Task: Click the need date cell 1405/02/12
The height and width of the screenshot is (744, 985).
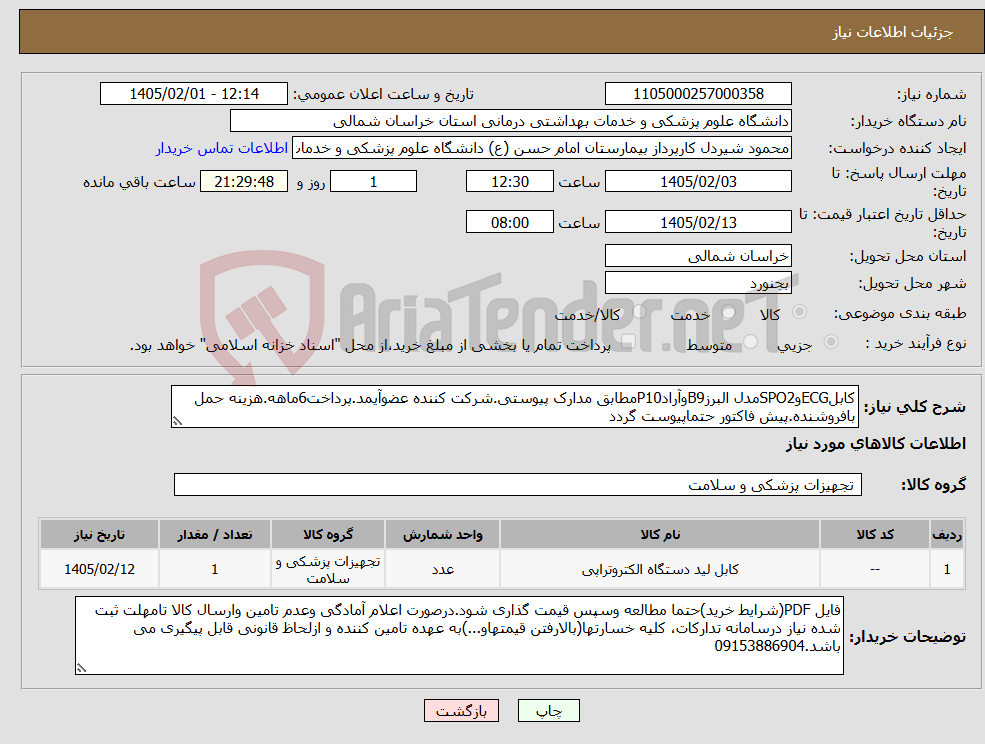Action: 99,569
